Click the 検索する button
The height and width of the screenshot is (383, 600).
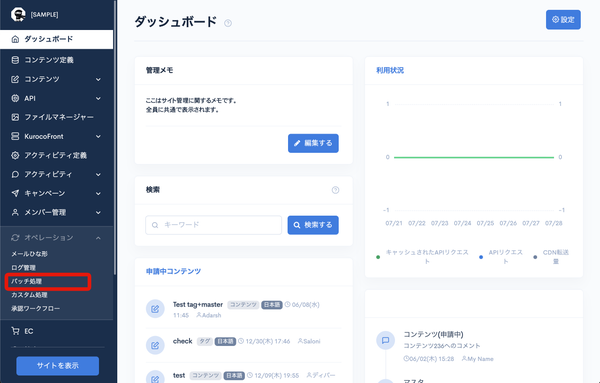[313, 225]
